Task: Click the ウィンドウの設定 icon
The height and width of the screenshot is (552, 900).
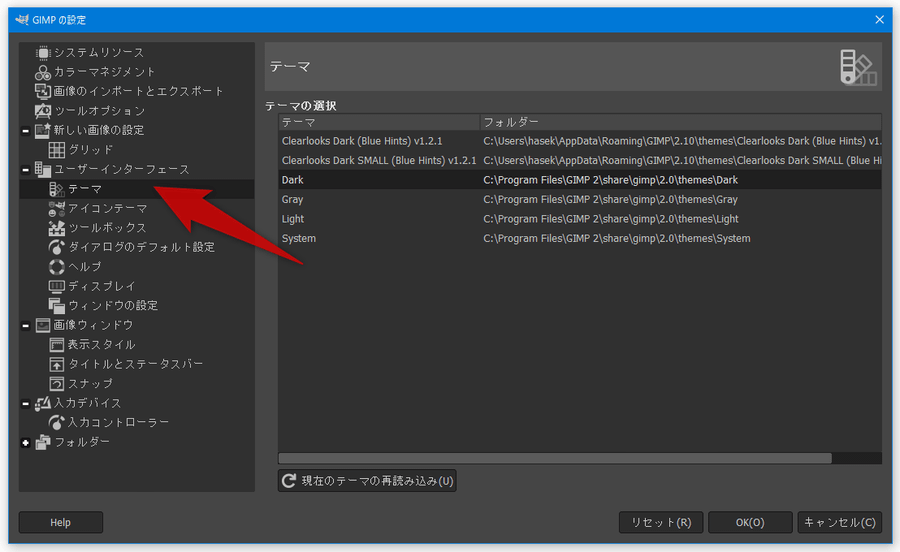Action: (57, 306)
